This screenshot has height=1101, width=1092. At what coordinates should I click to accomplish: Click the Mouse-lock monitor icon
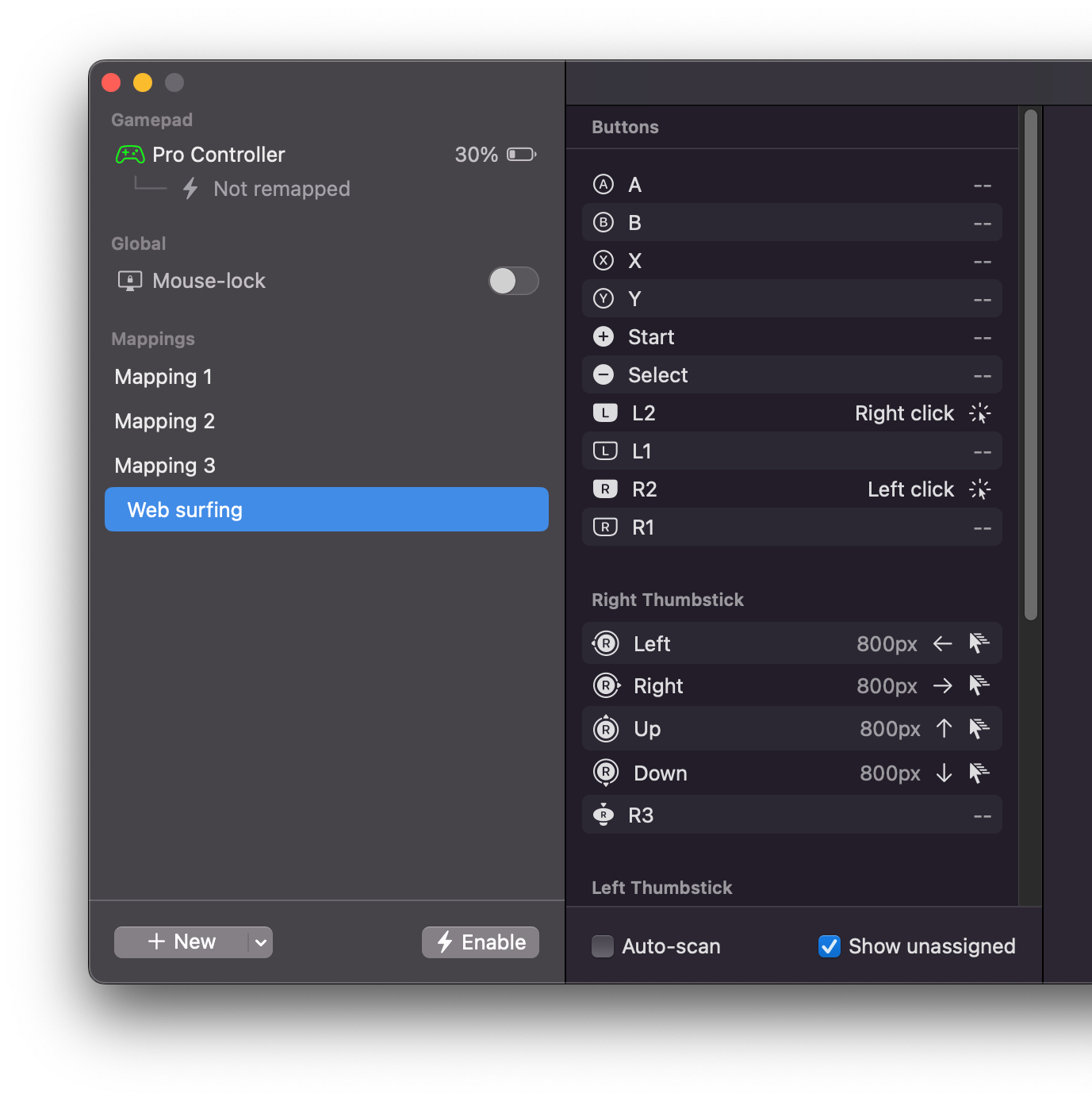130,281
